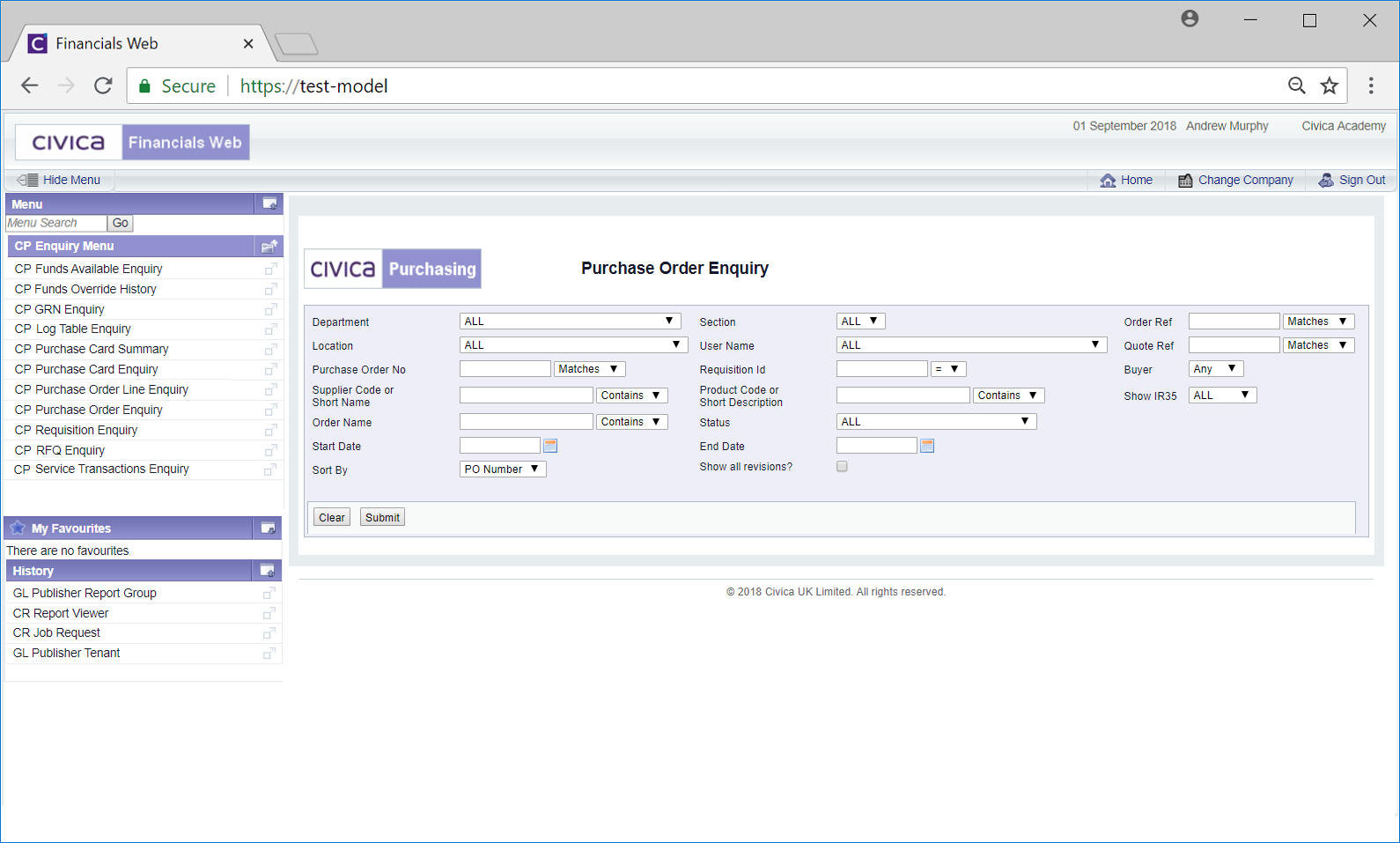Click the Change Company link
Image resolution: width=1400 pixels, height=843 pixels.
point(1246,180)
